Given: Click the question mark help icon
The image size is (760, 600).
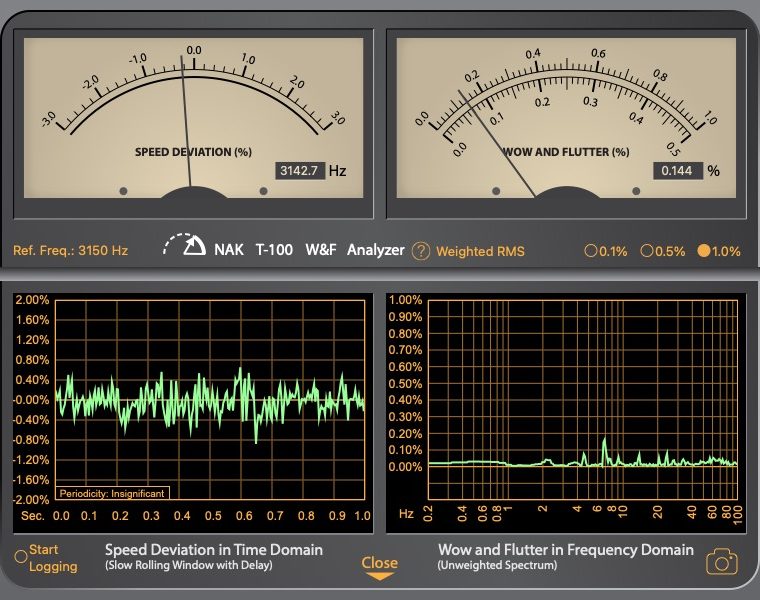Looking at the screenshot, I should [x=421, y=251].
